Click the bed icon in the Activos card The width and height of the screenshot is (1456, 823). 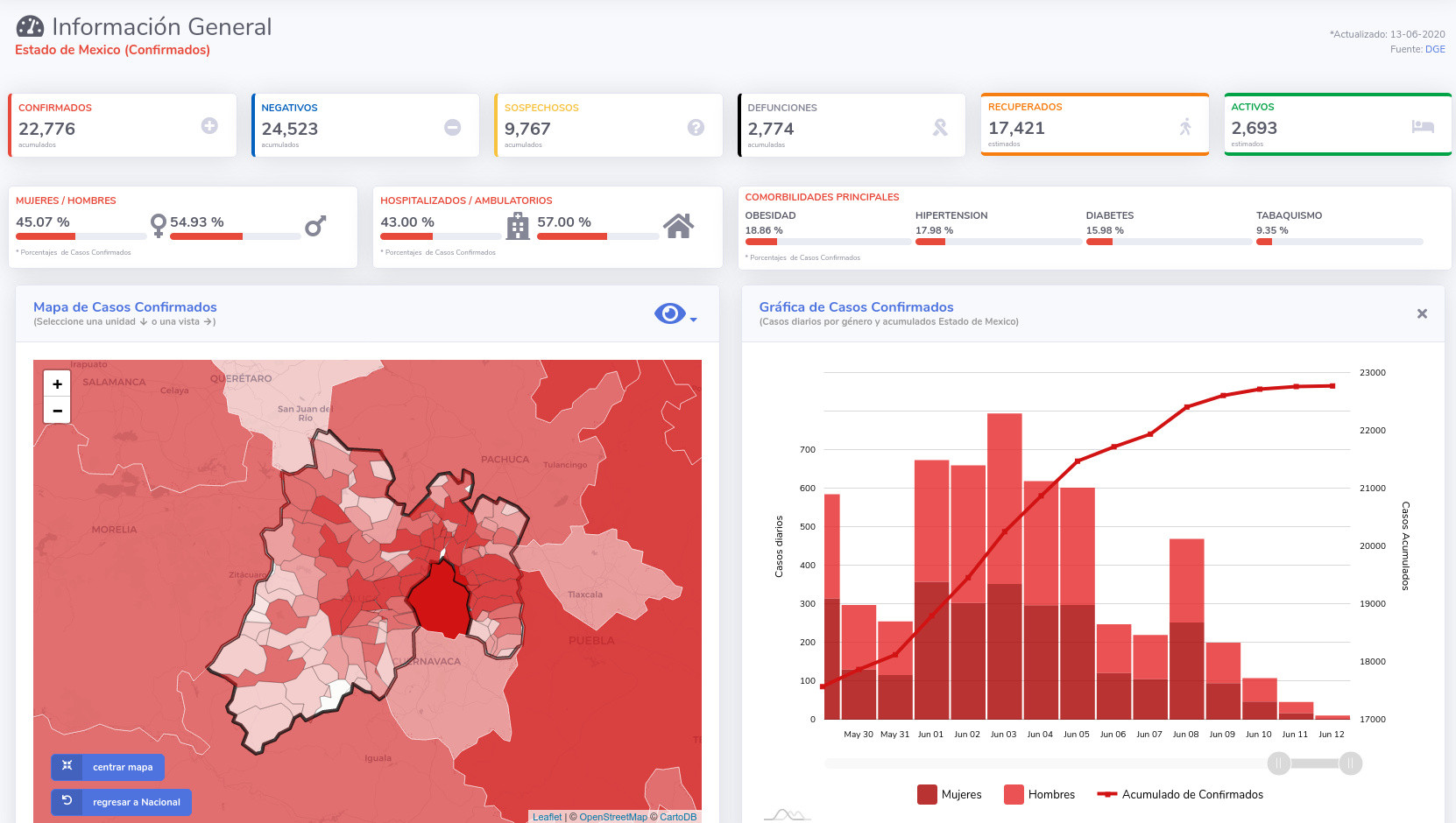tap(1423, 126)
